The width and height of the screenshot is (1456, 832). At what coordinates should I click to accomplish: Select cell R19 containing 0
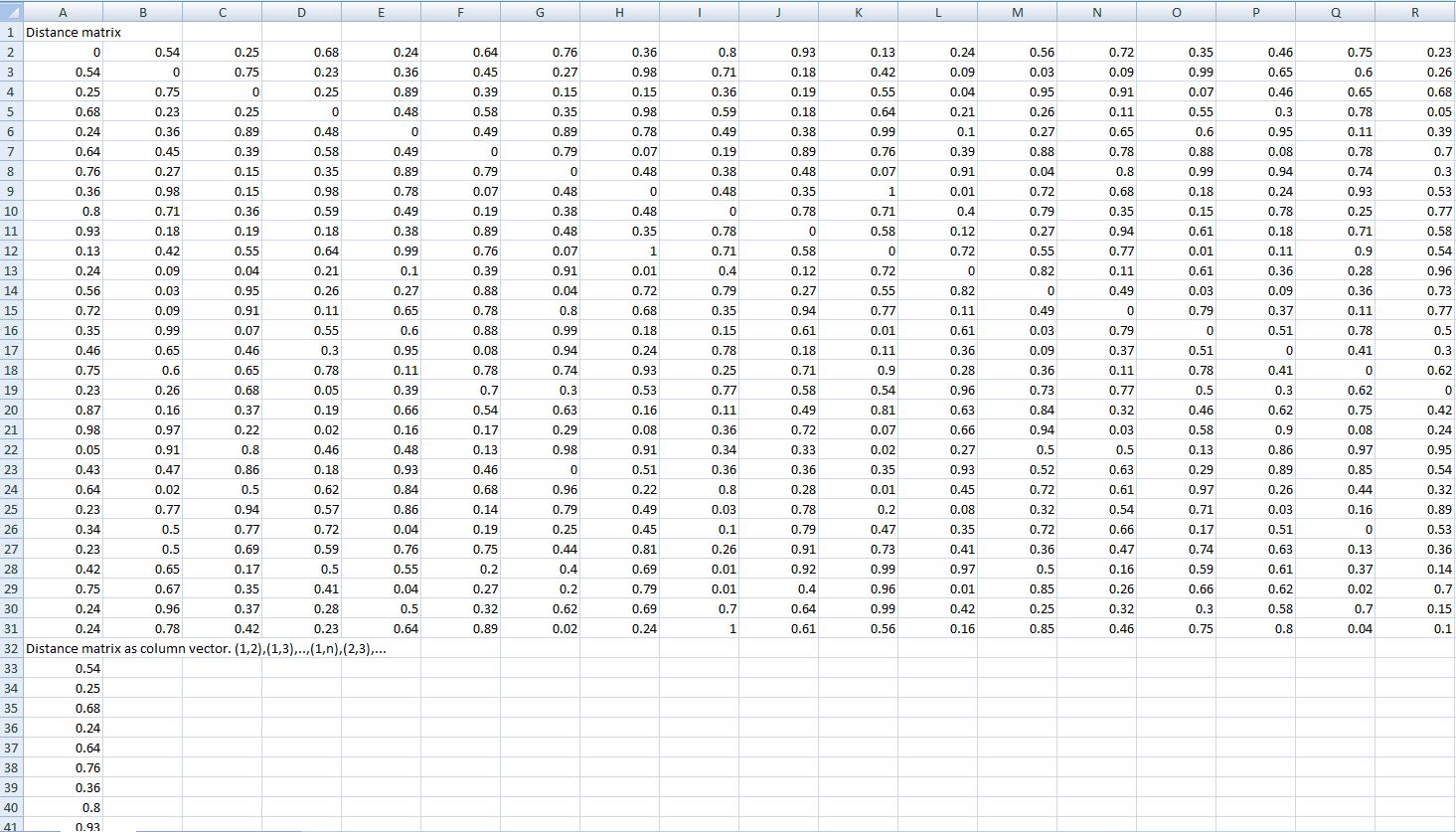pyautogui.click(x=1414, y=390)
